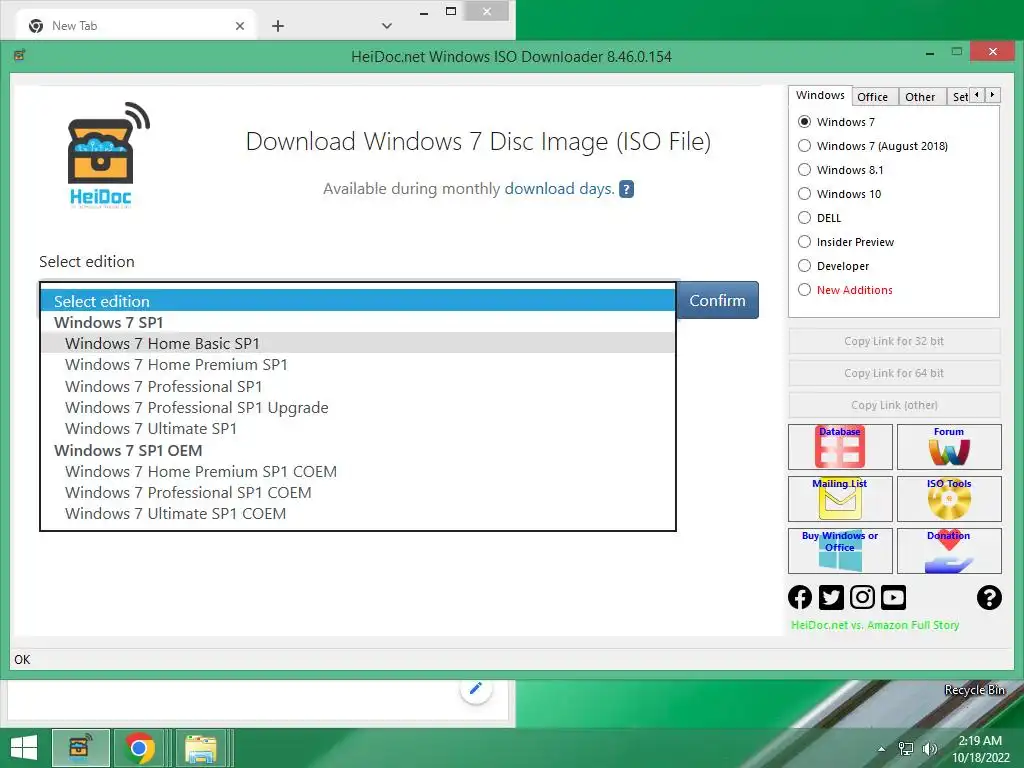This screenshot has height=768, width=1024.
Task: Open the Mailing List envelope tile
Action: point(840,499)
